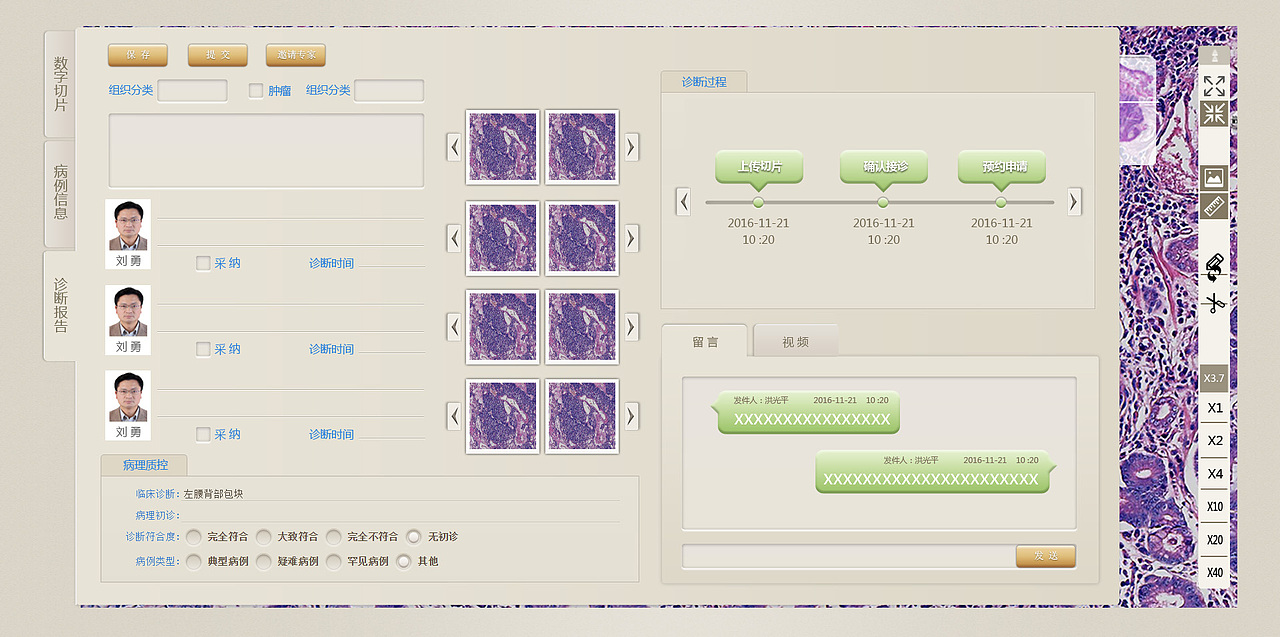This screenshot has height=637, width=1280.
Task: Click the first message from 洪光平
Action: pyautogui.click(x=808, y=412)
